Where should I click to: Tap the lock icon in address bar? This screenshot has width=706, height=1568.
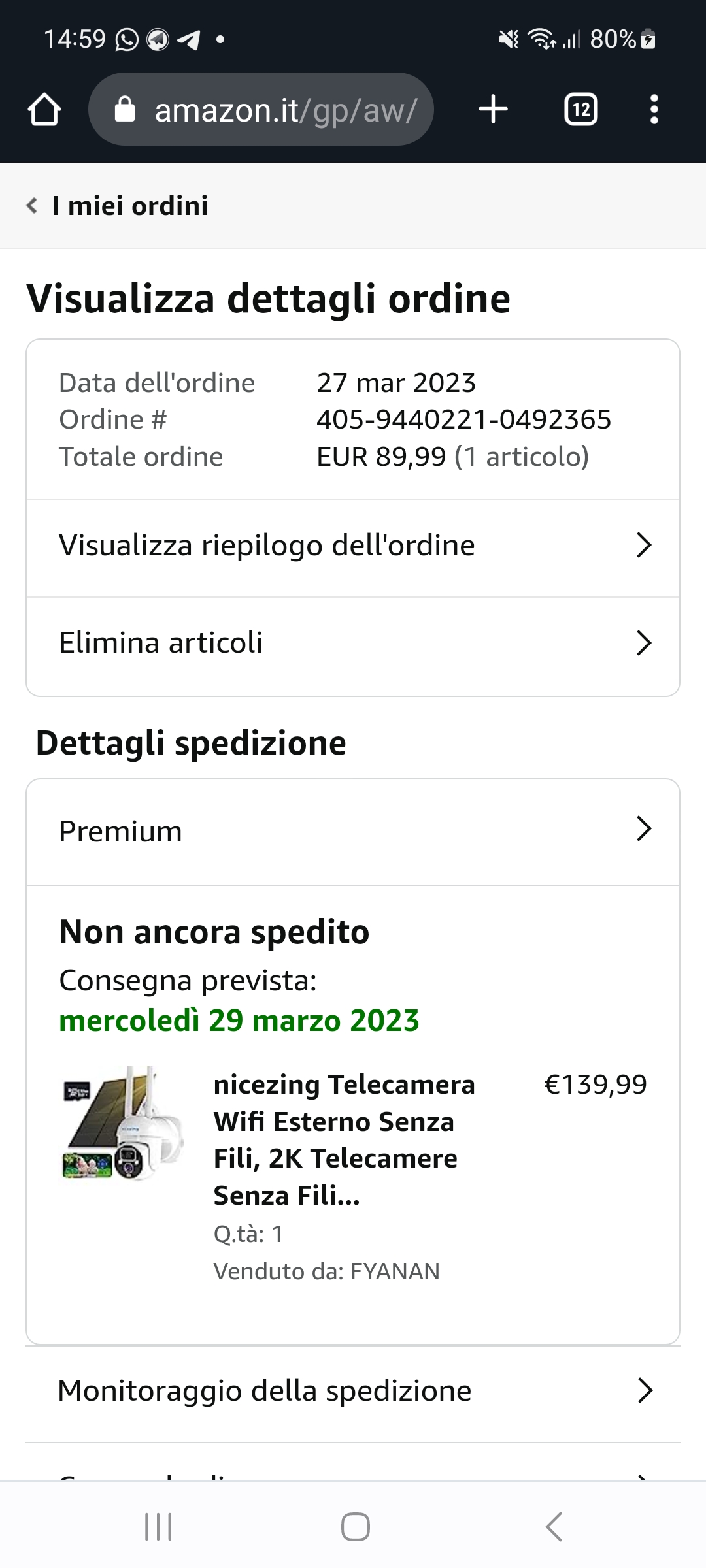coord(124,110)
